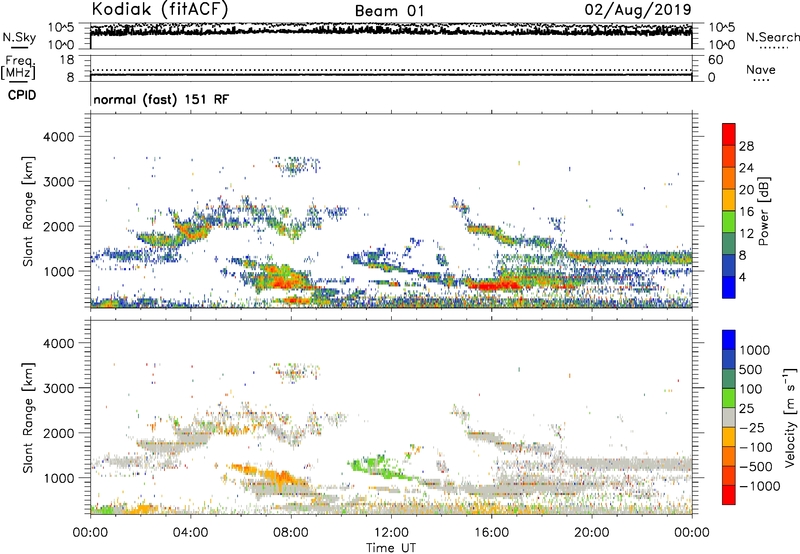Click the yellow Power segment between 16 and 20

coord(729,200)
